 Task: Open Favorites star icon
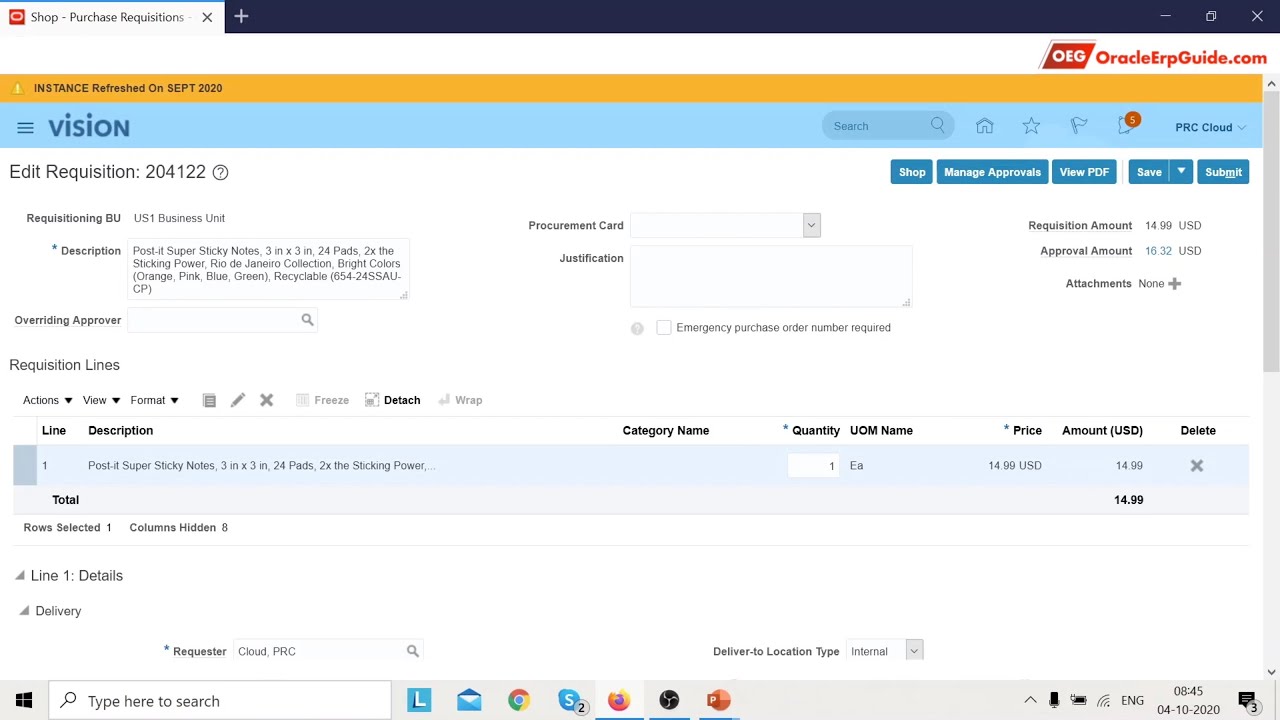point(1031,126)
